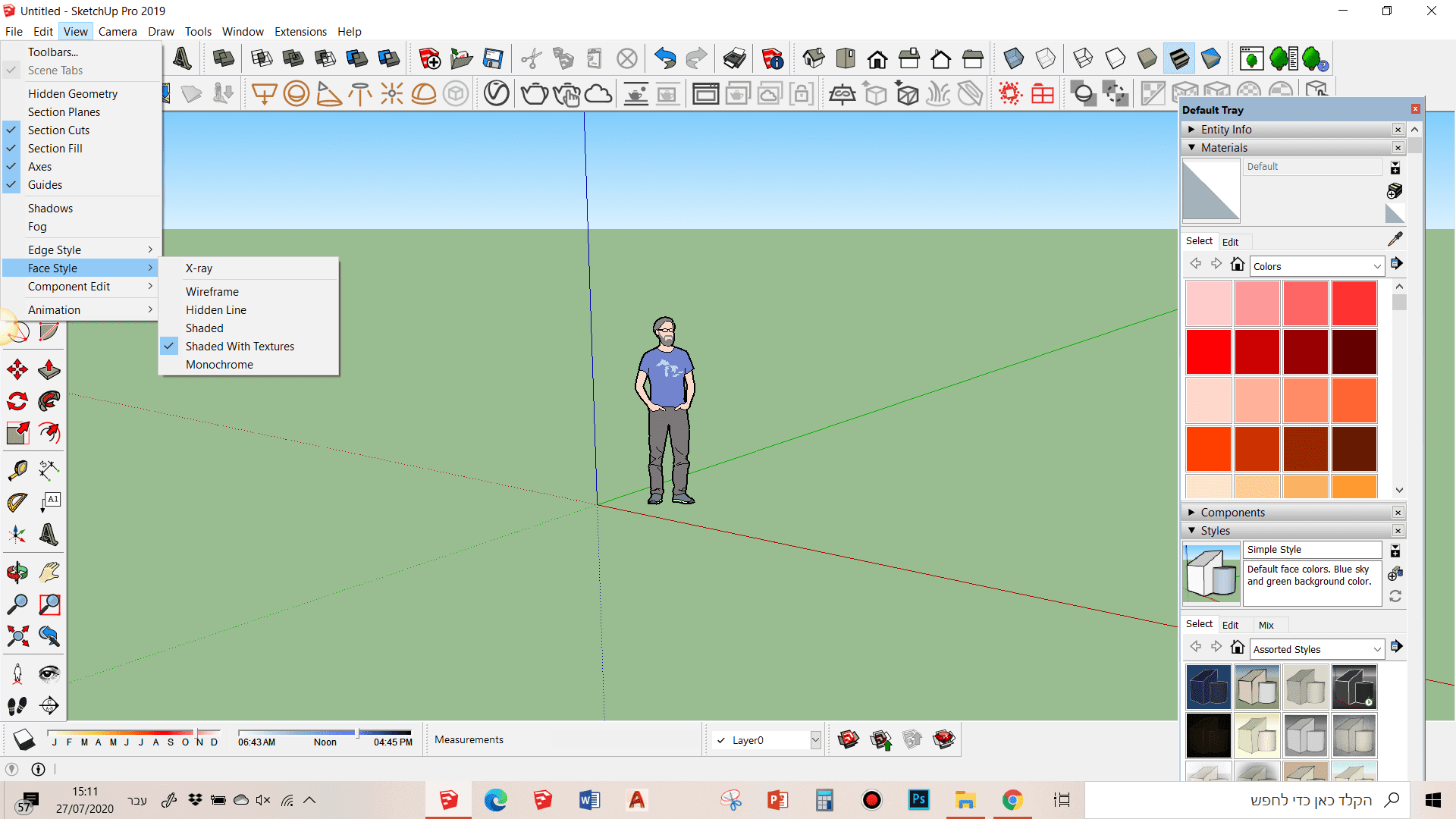Select the Move tool in left toolbar
The height and width of the screenshot is (819, 1456).
[17, 369]
